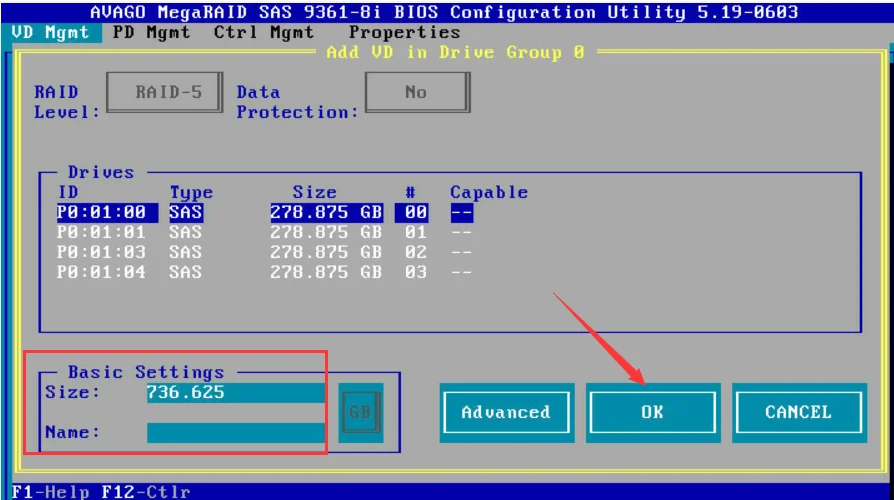Image resolution: width=894 pixels, height=500 pixels.
Task: Click the Capable column header
Action: click(489, 193)
